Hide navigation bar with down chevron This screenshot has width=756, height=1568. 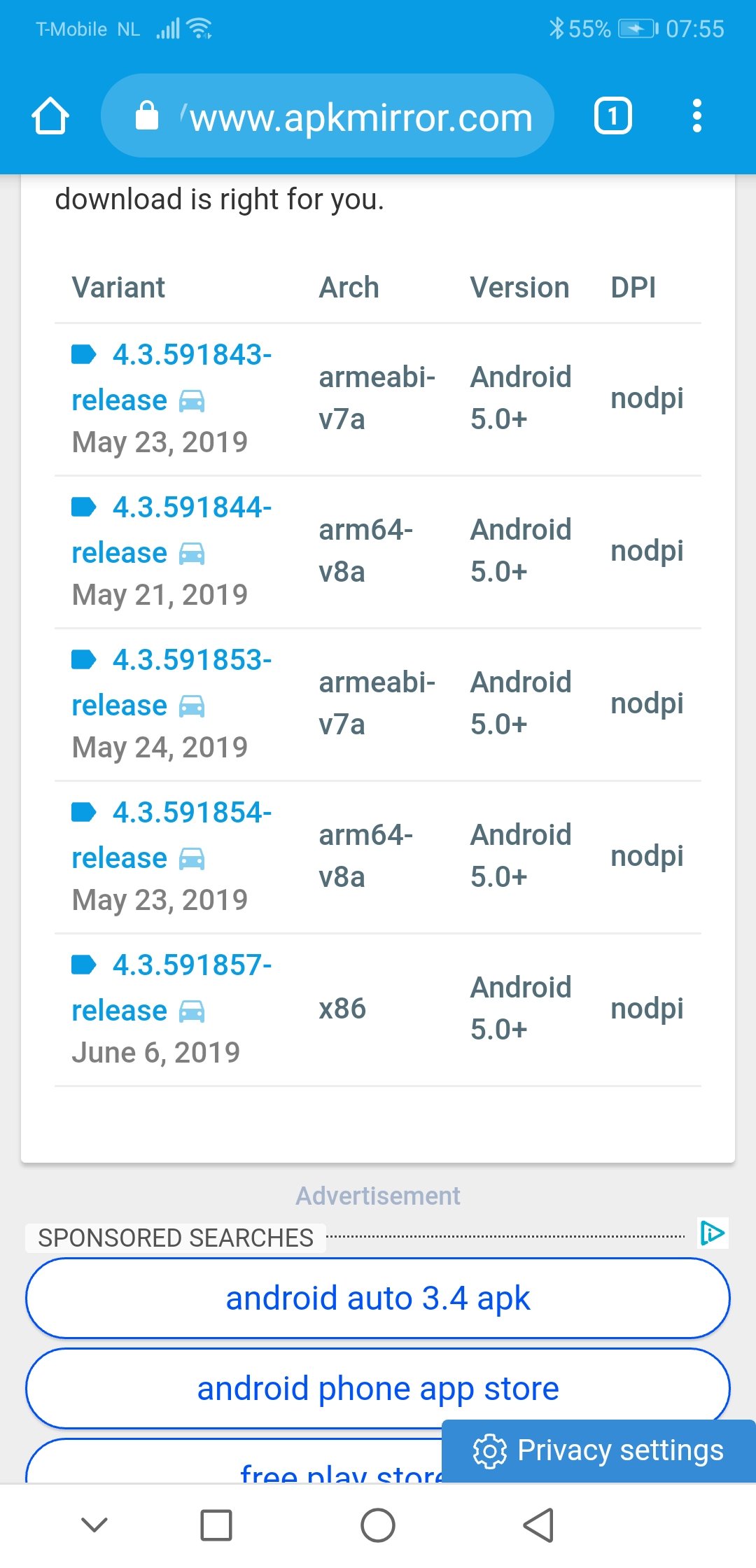[x=94, y=1525]
